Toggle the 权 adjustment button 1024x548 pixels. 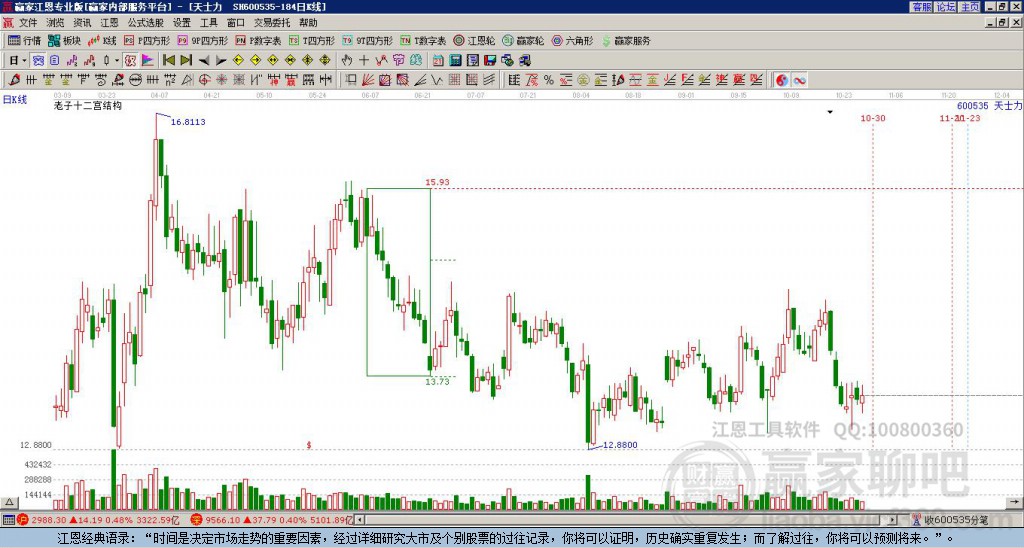tap(130, 61)
